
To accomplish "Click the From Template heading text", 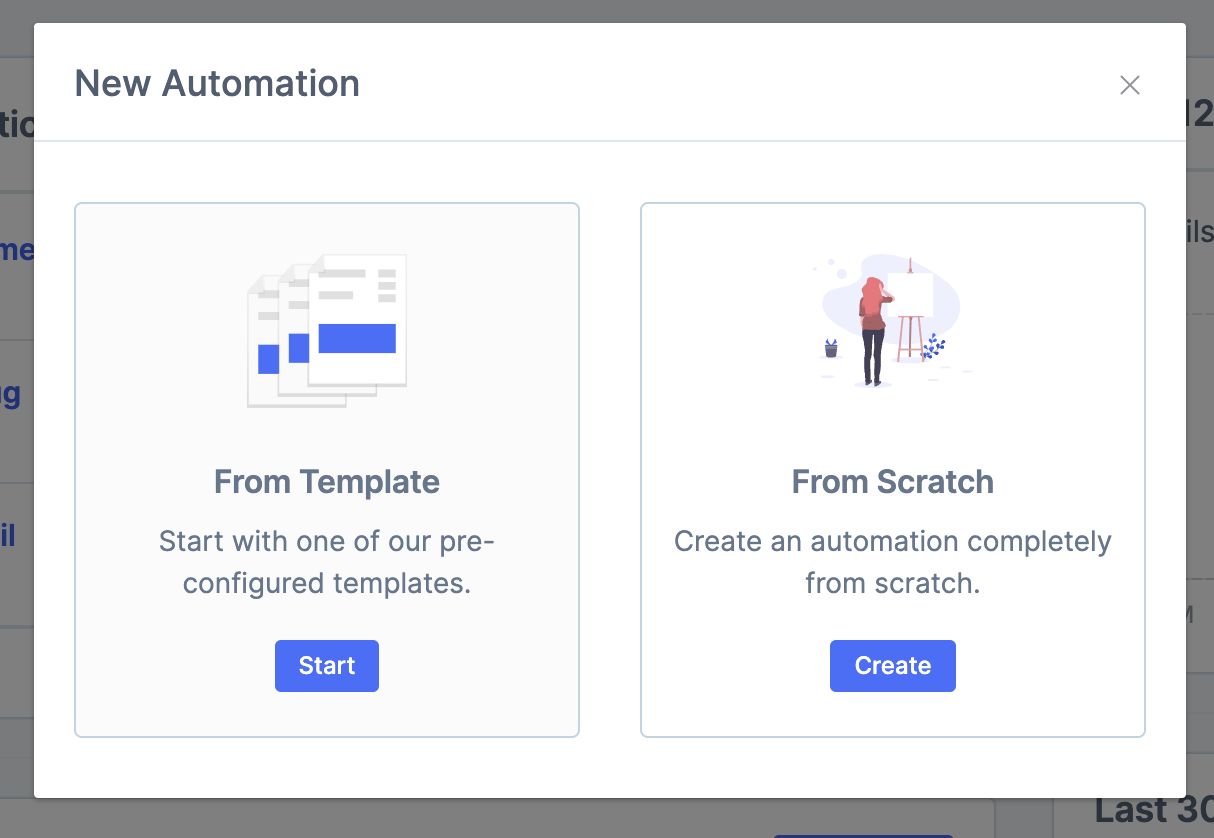I will 327,482.
